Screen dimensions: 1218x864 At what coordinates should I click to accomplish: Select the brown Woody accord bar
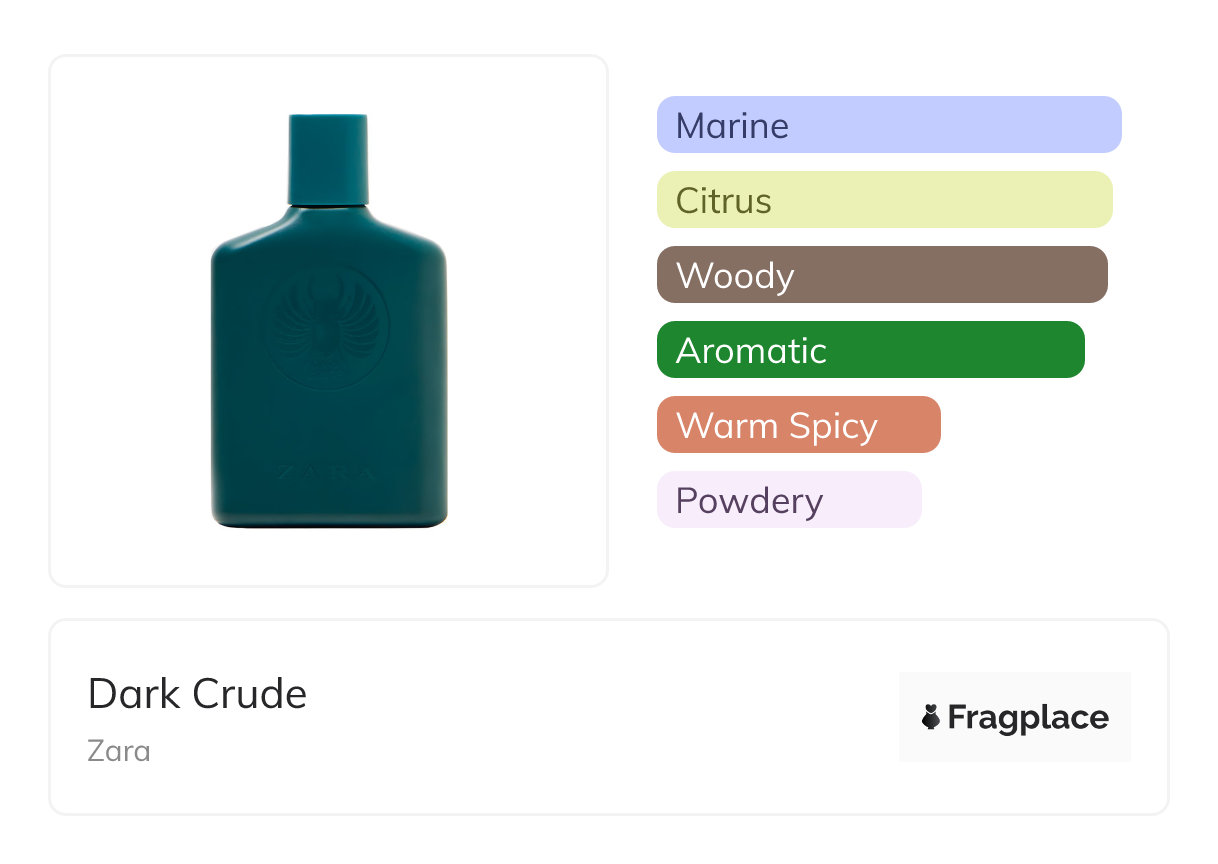click(881, 275)
